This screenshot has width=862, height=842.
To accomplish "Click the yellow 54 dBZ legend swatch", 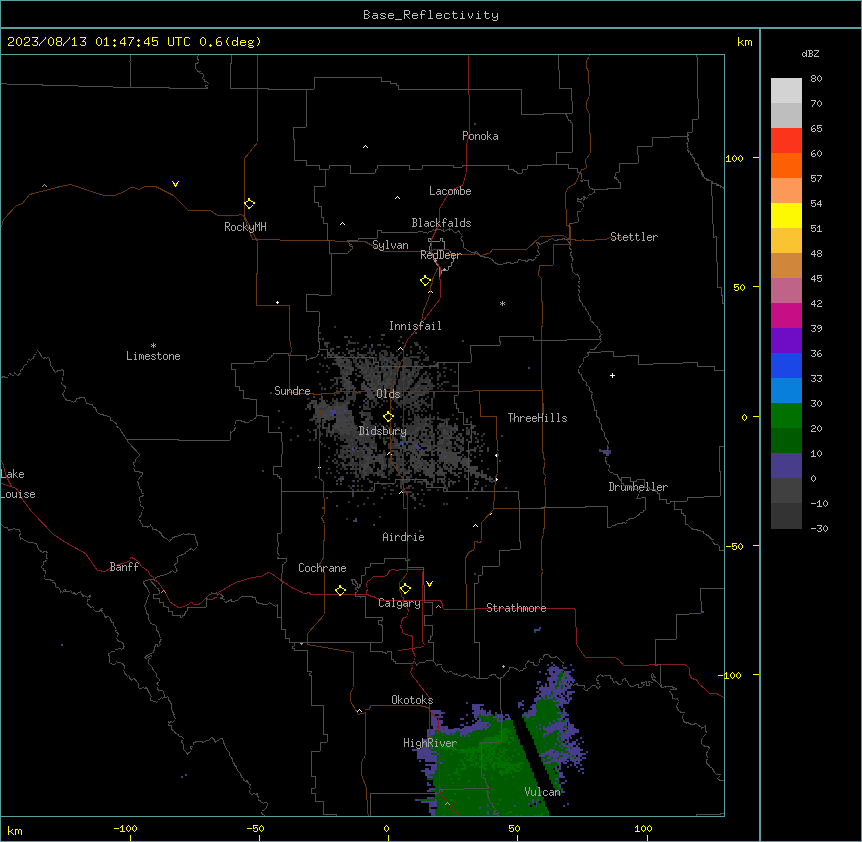I will click(786, 215).
